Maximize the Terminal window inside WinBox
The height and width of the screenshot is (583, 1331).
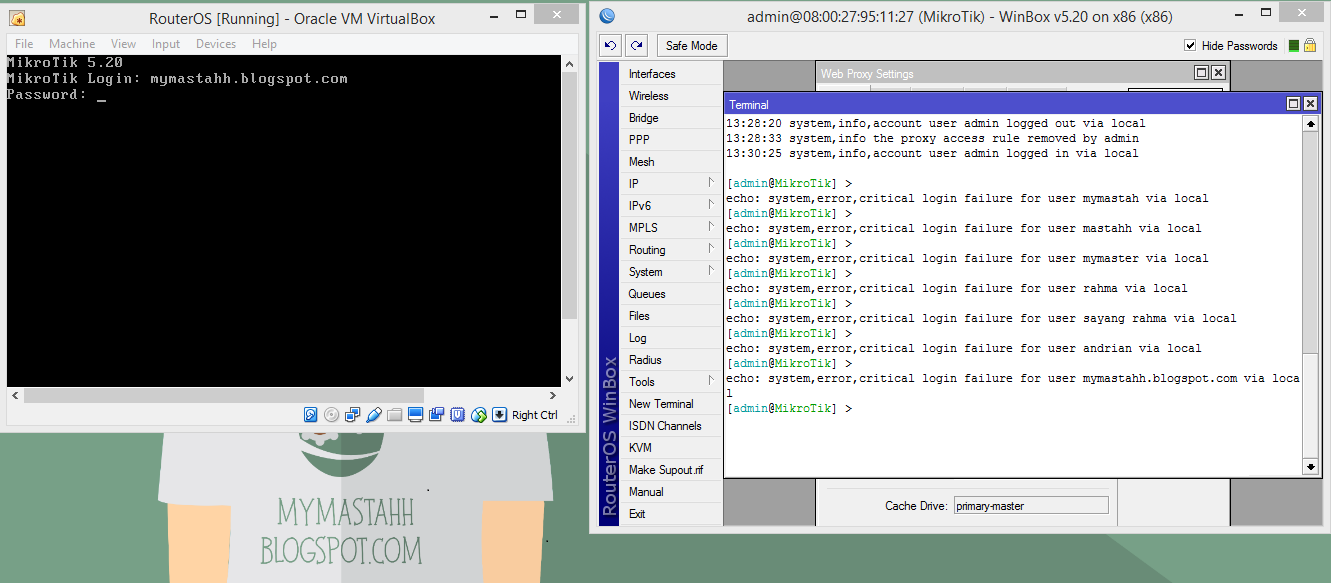[1293, 104]
